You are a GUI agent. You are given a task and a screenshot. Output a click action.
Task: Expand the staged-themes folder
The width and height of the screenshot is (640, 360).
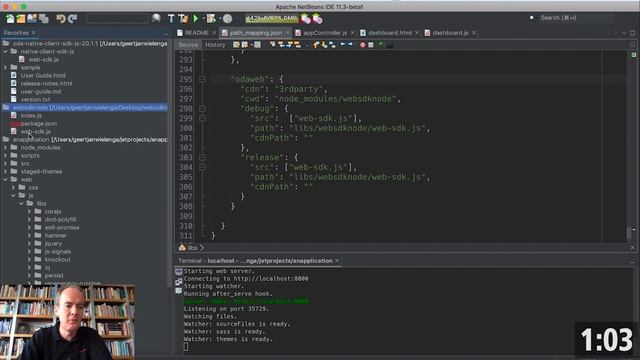click(x=5, y=171)
